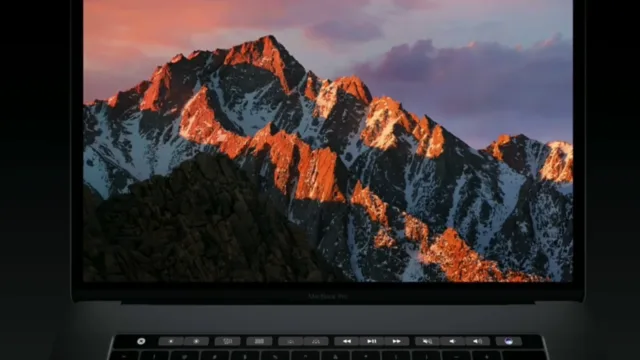This screenshot has height=360, width=640.
Task: Lower display brightness on the Touch Bar
Action: pos(171,341)
